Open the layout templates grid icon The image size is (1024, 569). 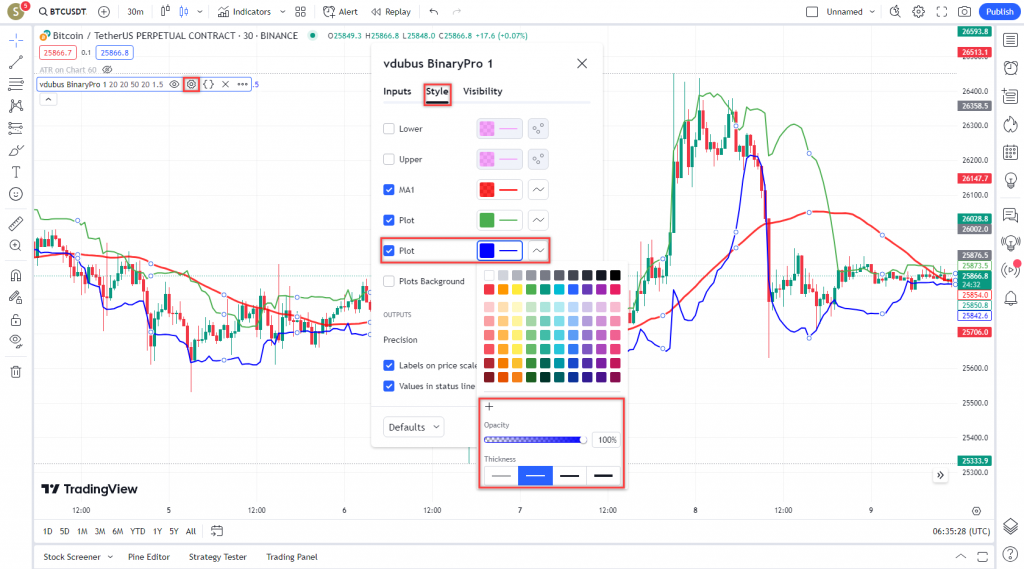(x=300, y=12)
